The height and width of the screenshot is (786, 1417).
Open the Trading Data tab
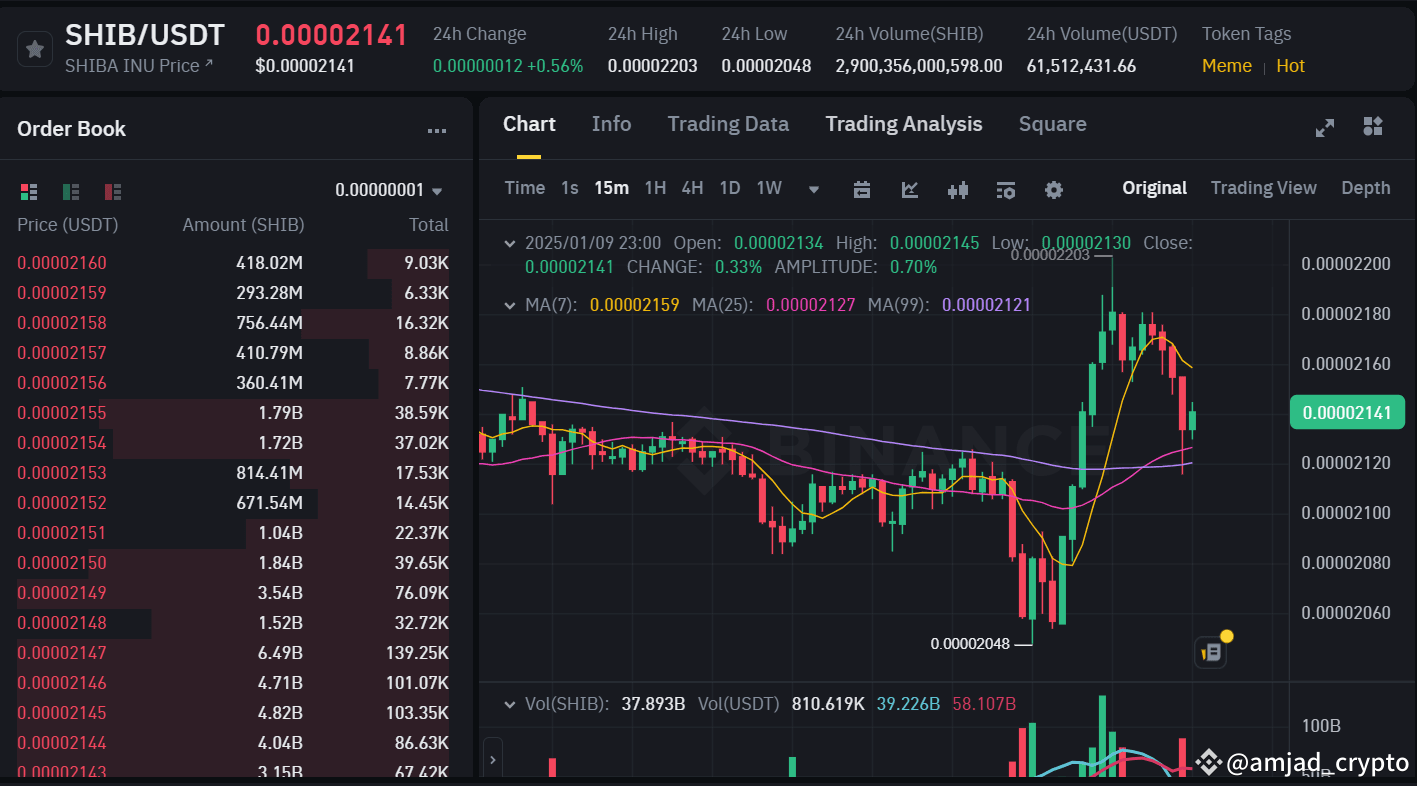point(728,124)
